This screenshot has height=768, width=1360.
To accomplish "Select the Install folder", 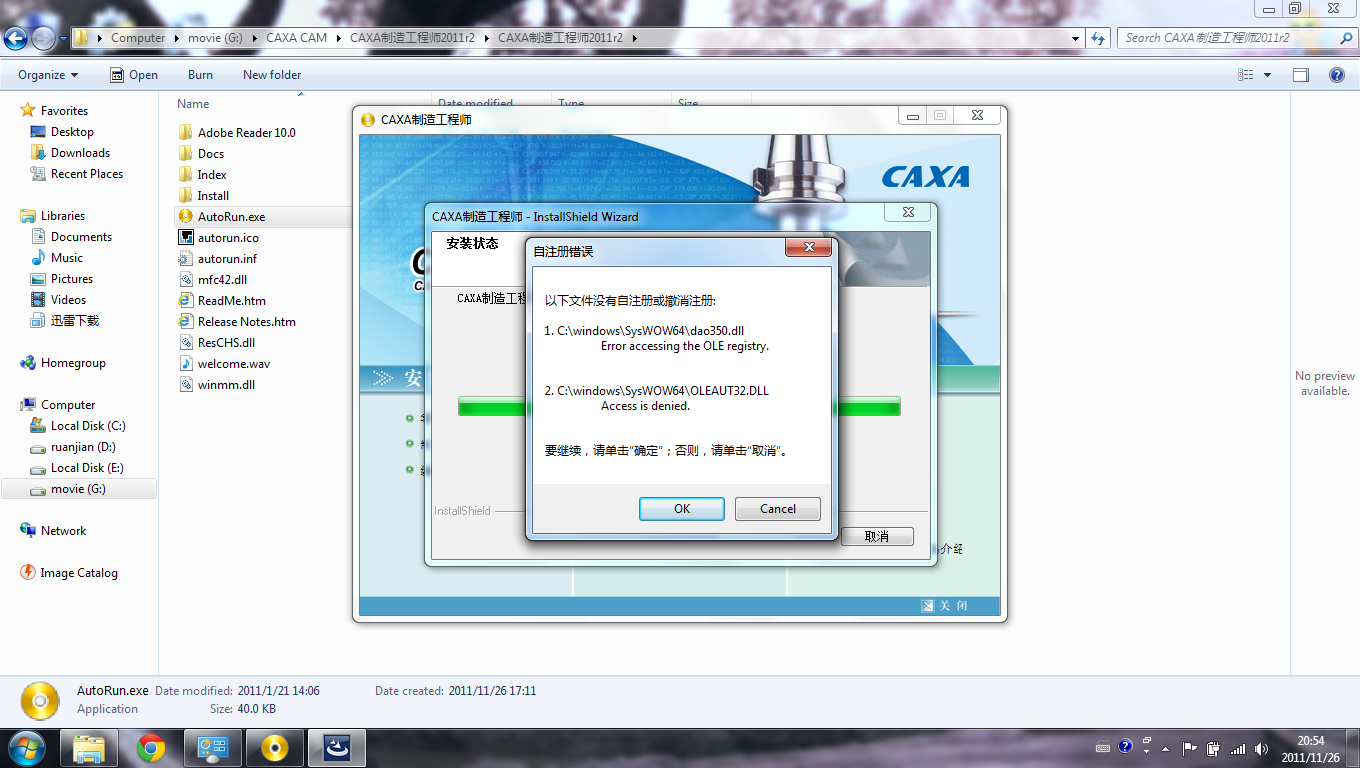I will pos(213,196).
